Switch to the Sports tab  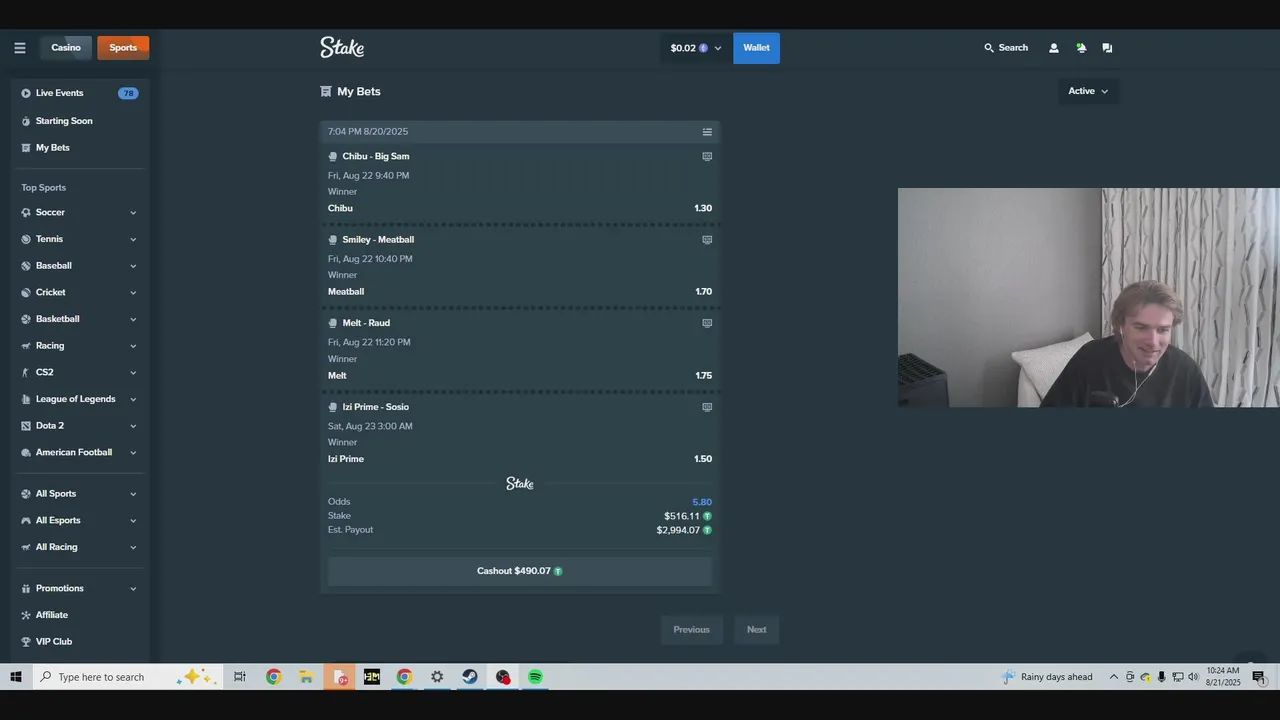pyautogui.click(x=123, y=48)
